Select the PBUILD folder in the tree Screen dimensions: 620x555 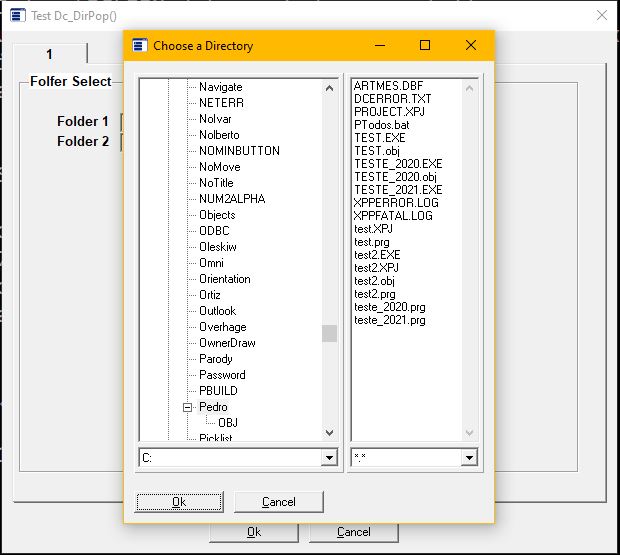point(218,391)
